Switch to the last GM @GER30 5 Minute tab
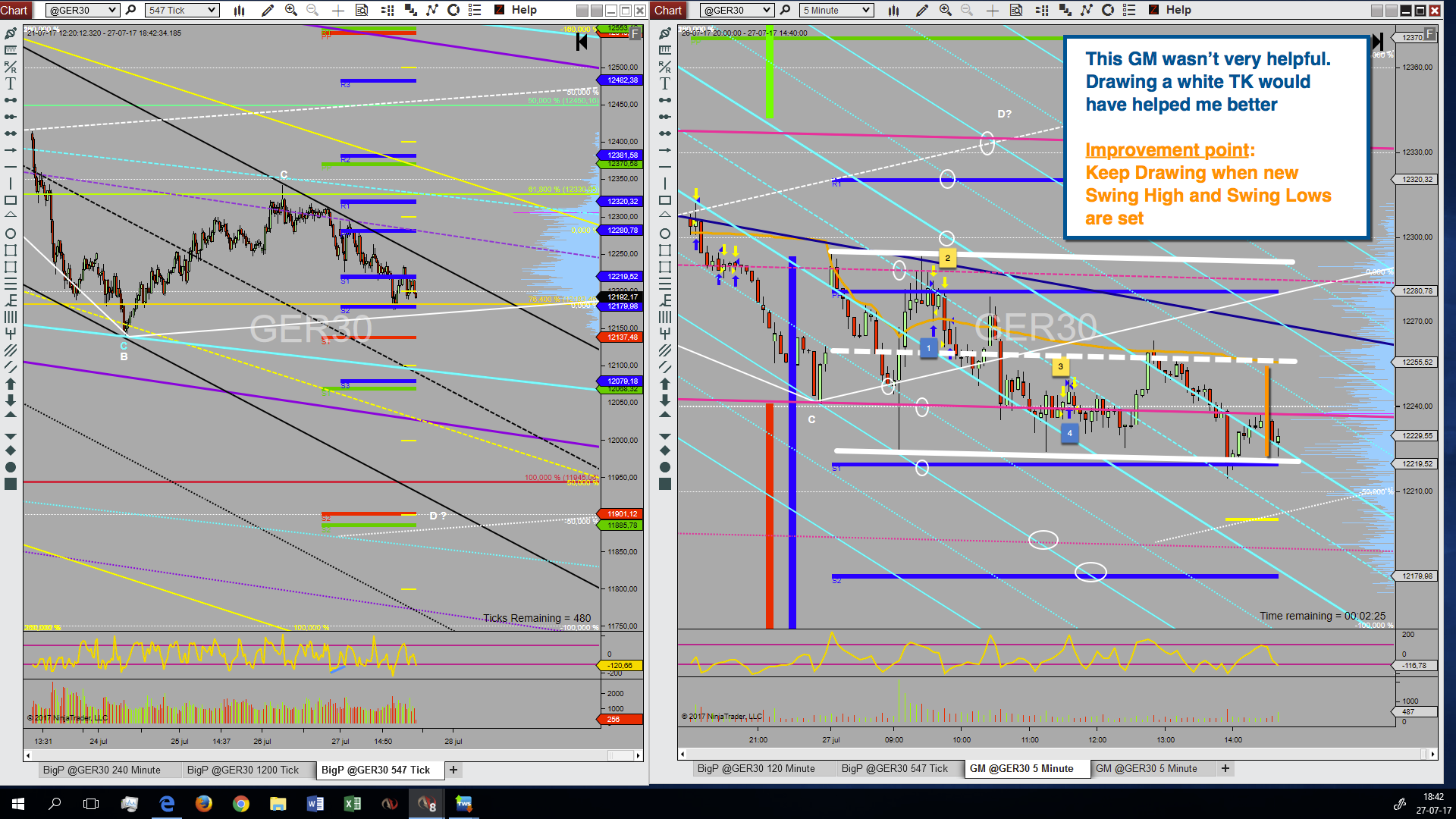The width and height of the screenshot is (1456, 819). click(x=1147, y=769)
